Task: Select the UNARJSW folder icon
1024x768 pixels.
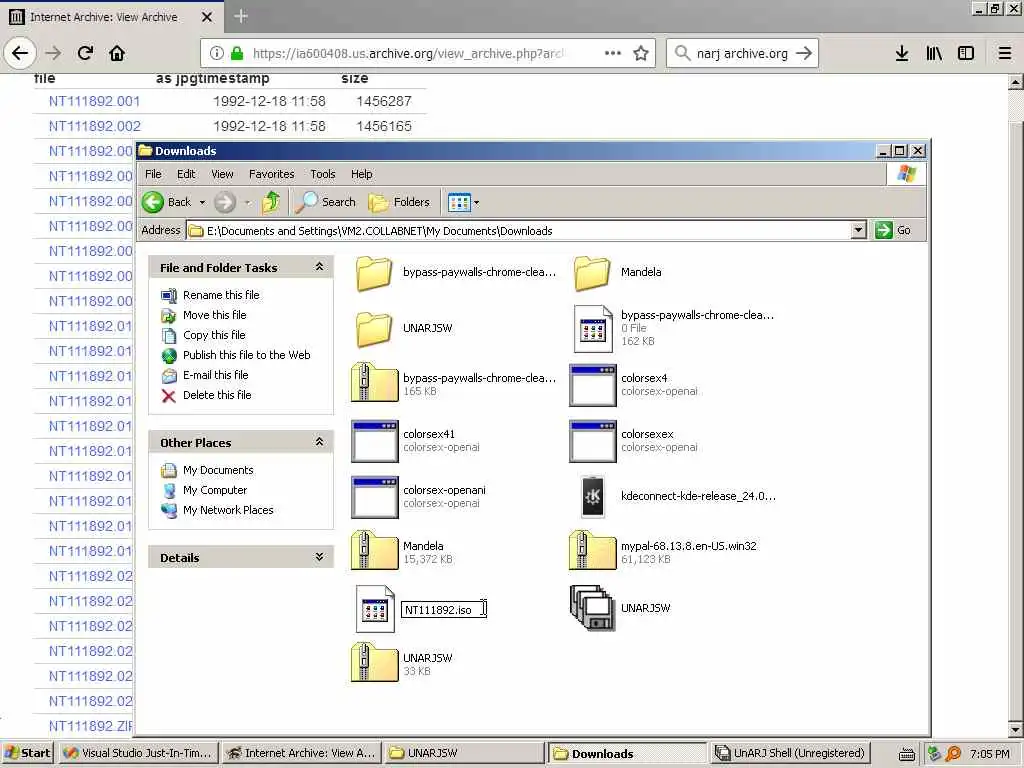Action: coord(374,329)
